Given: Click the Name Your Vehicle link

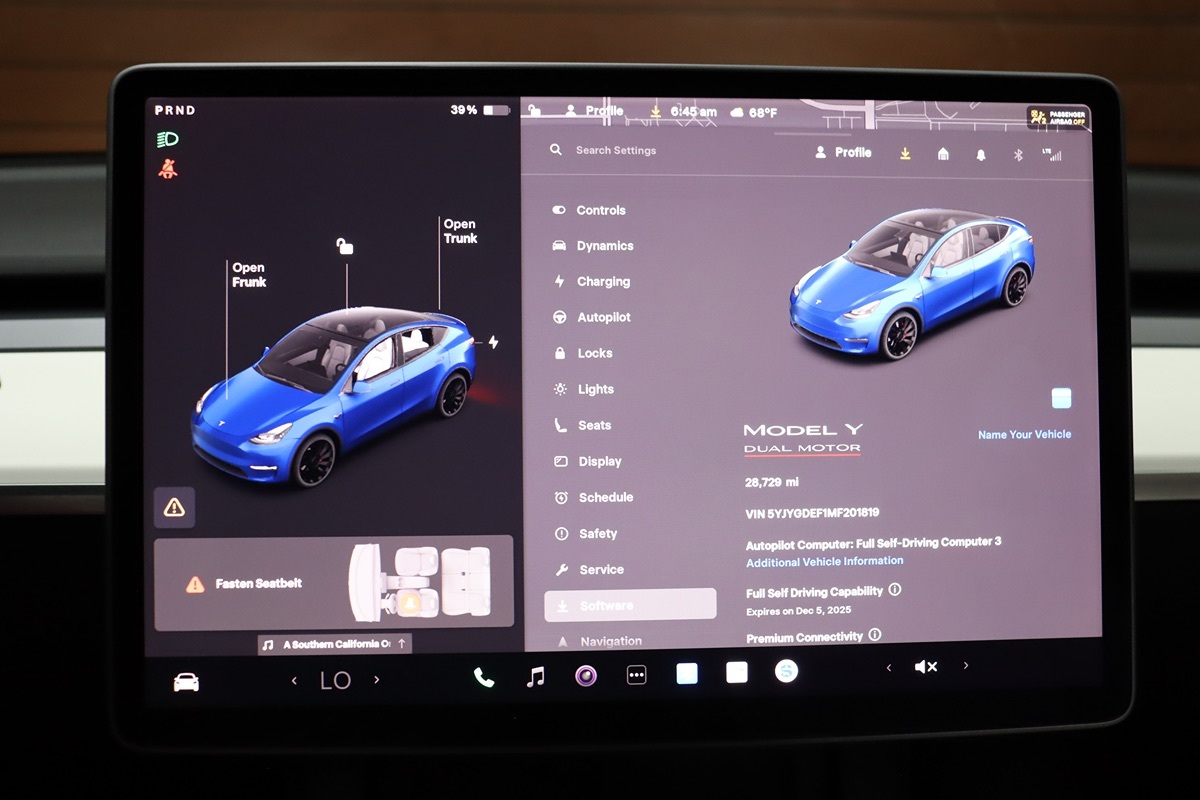Looking at the screenshot, I should 1024,435.
